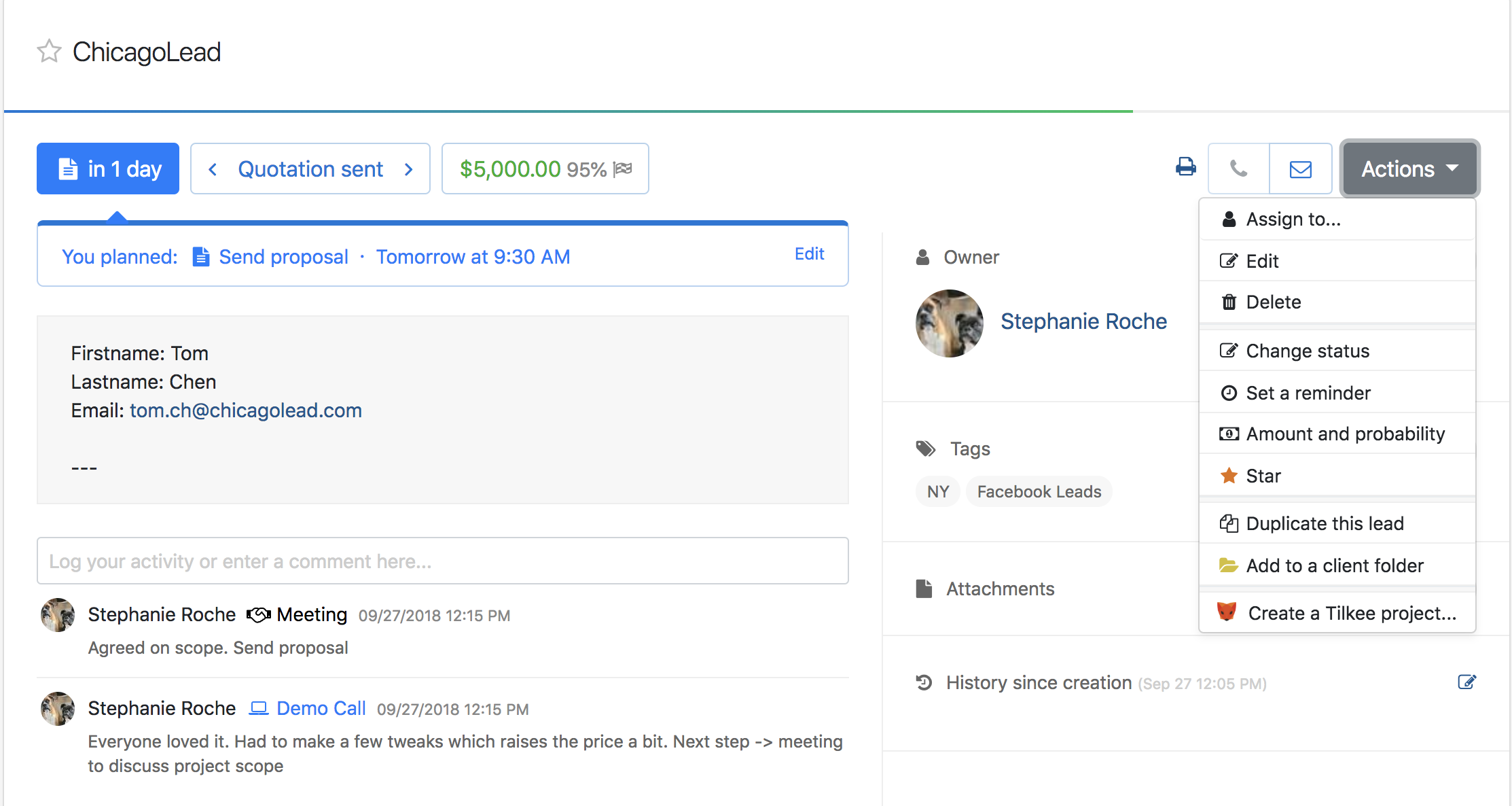Image resolution: width=1512 pixels, height=806 pixels.
Task: Toggle Star in the Actions menu
Action: point(1263,476)
